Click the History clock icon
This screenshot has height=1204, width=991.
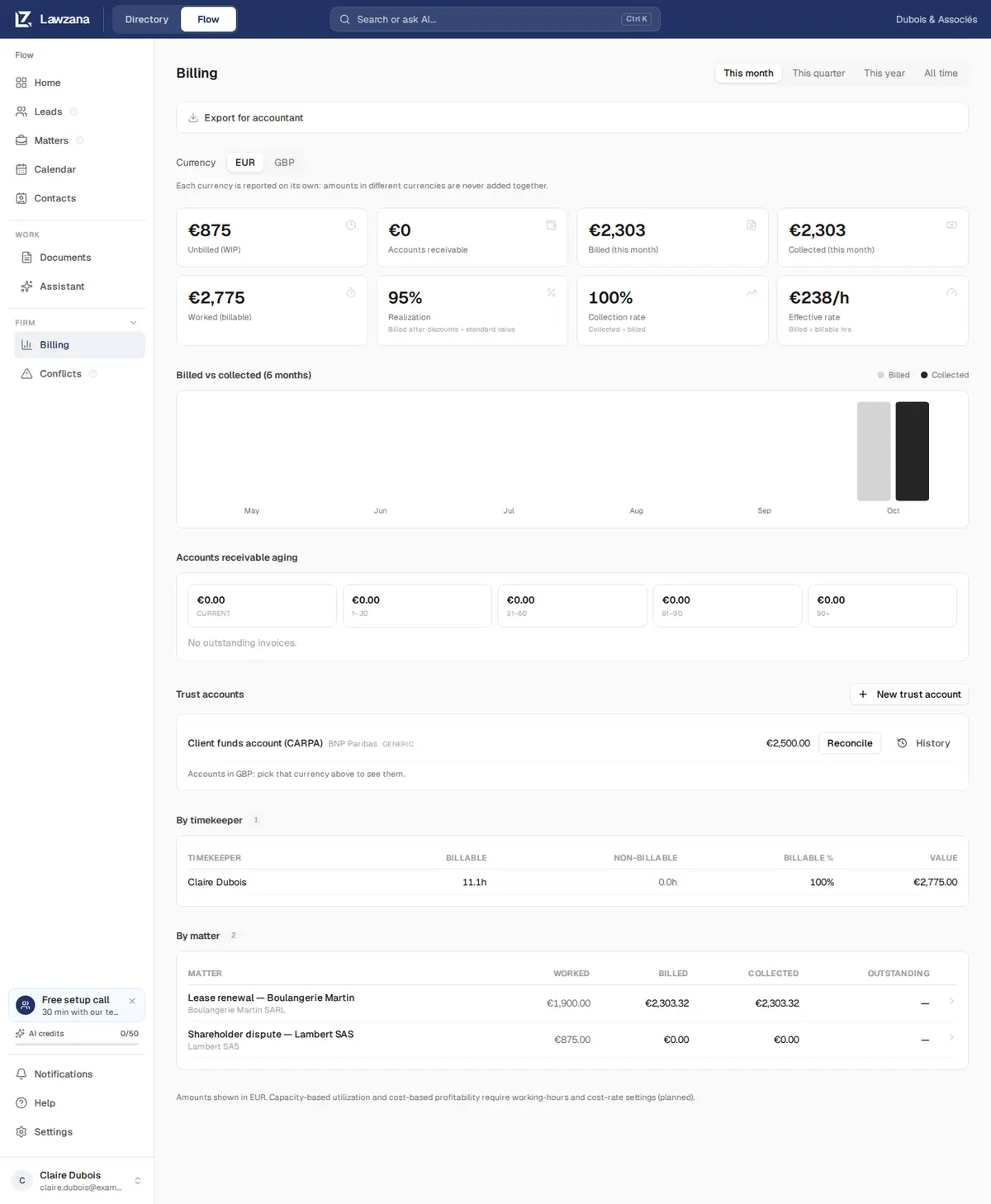[902, 743]
